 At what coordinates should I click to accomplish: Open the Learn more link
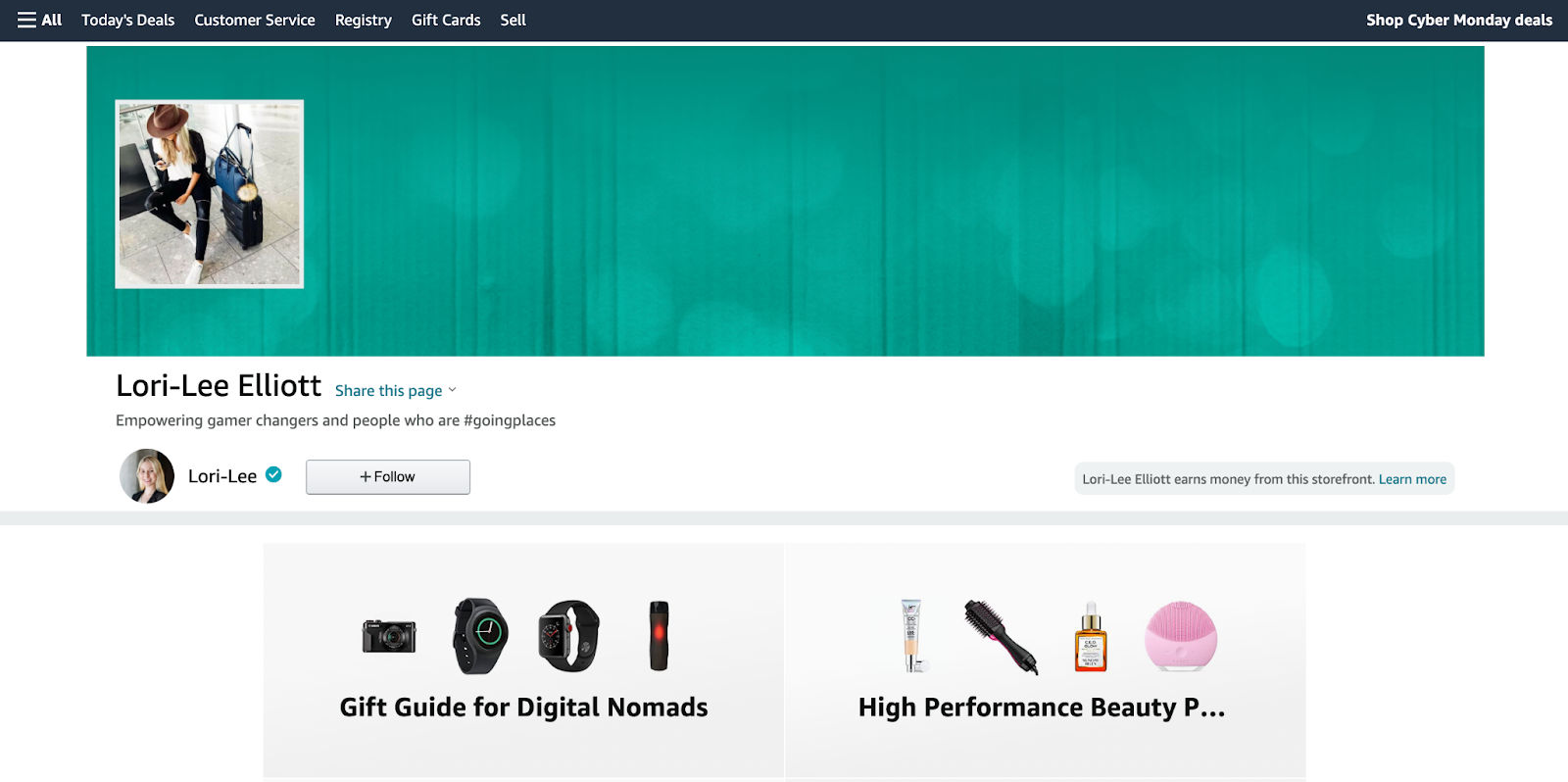(x=1412, y=479)
